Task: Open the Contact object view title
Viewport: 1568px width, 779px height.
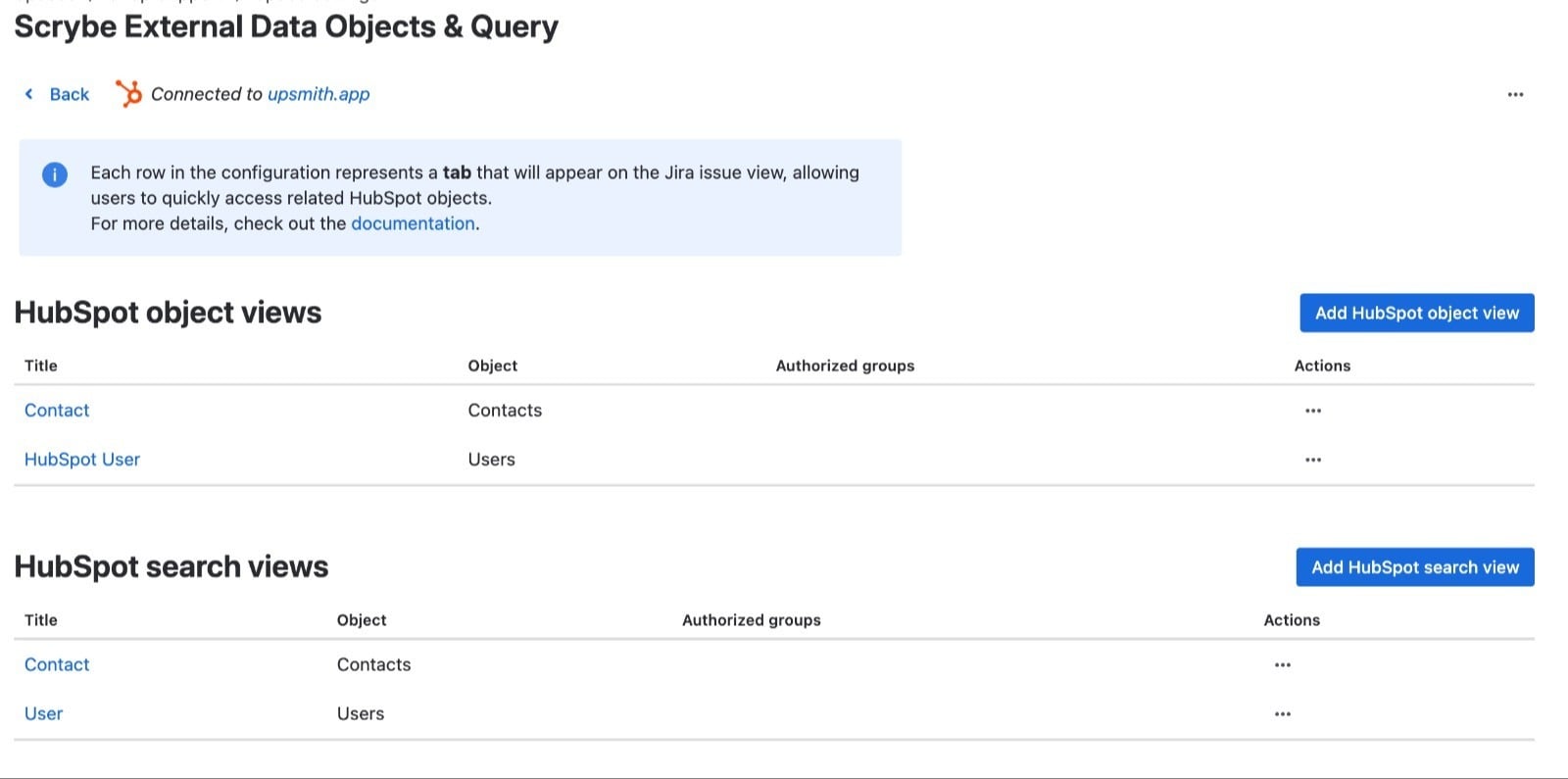Action: (x=57, y=411)
